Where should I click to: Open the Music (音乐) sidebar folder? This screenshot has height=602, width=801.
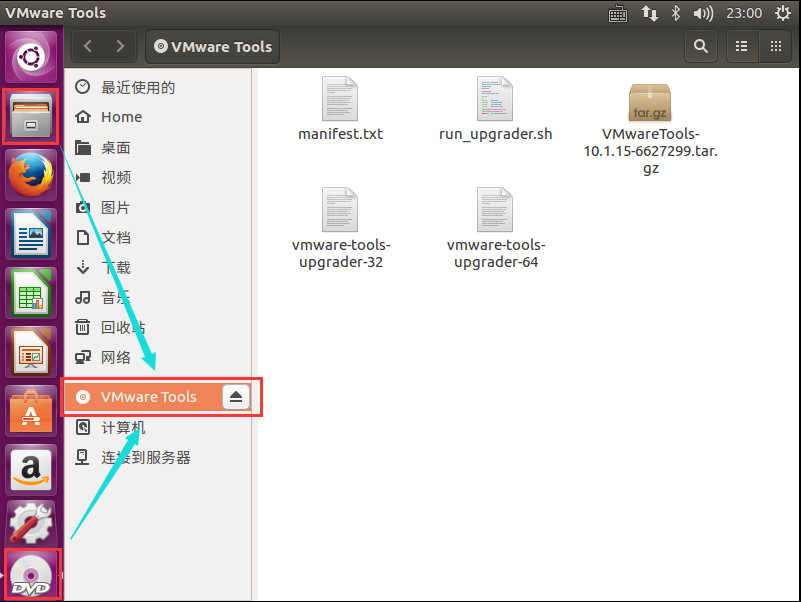tap(157, 297)
